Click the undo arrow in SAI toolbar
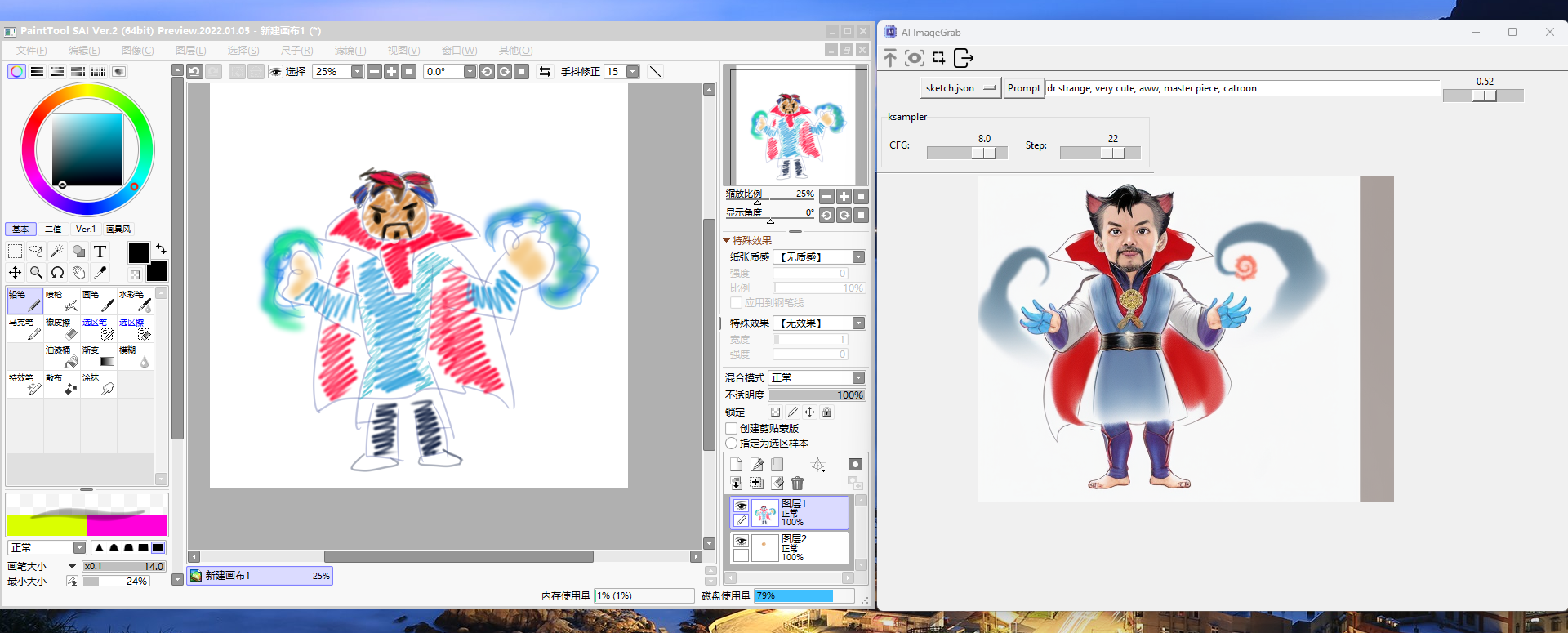The image size is (1568, 633). (x=194, y=72)
